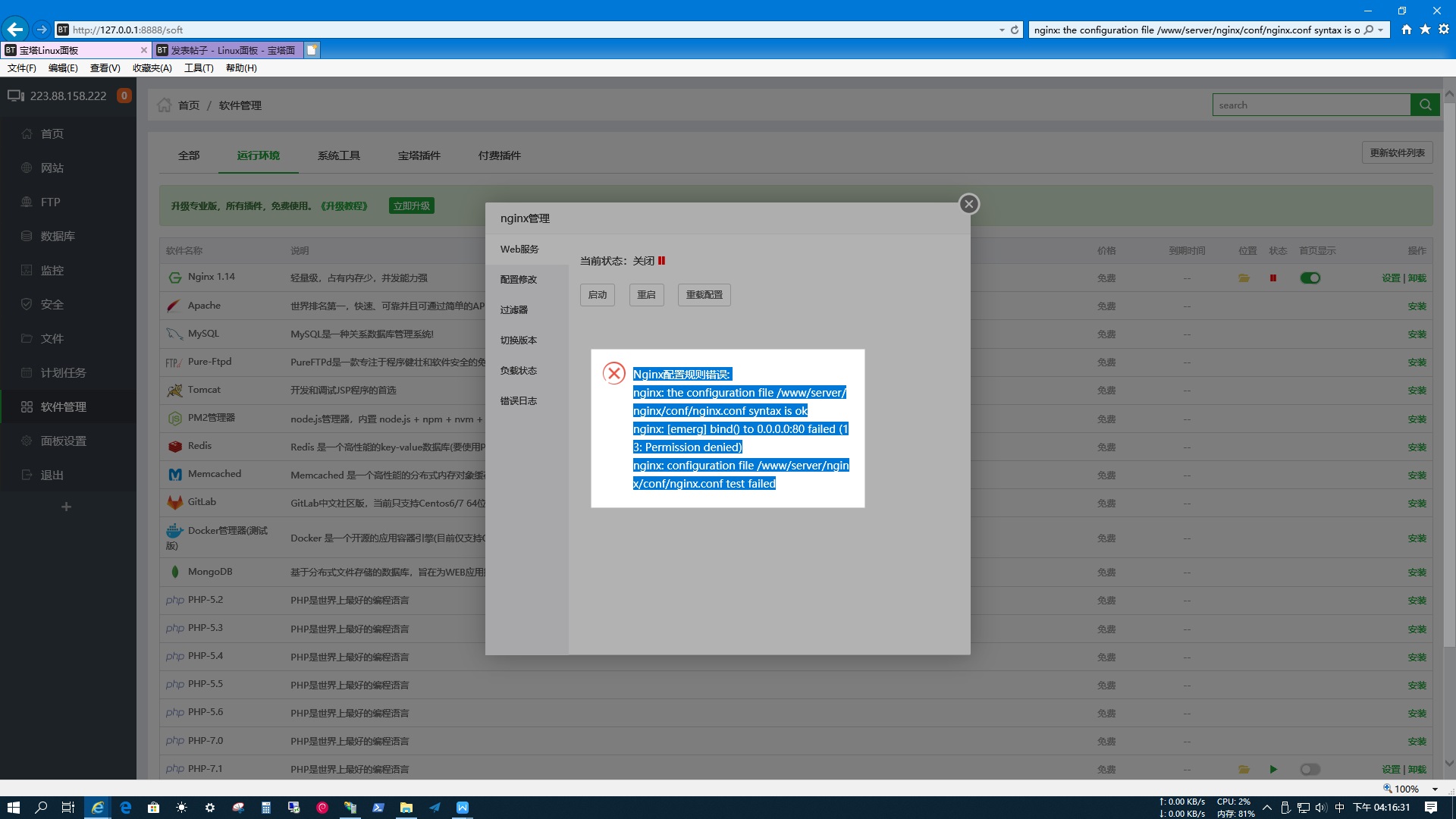Image resolution: width=1456 pixels, height=819 pixels.
Task: Click the favorites star icon
Action: click(1425, 29)
